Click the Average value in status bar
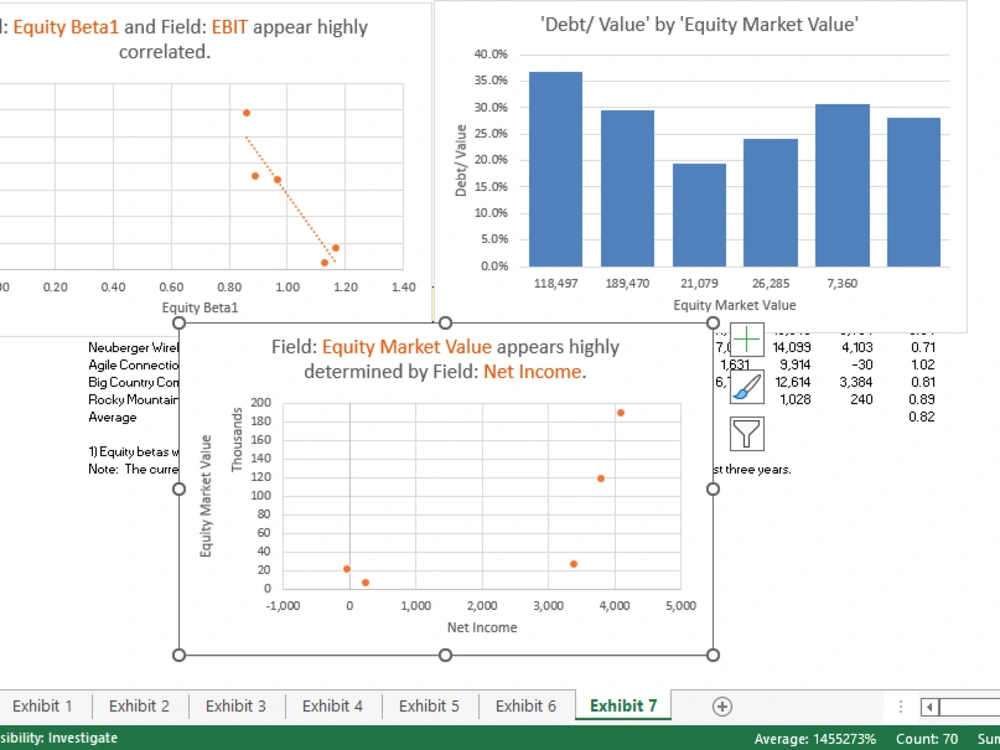Screen dimensions: 1000x750 815,739
